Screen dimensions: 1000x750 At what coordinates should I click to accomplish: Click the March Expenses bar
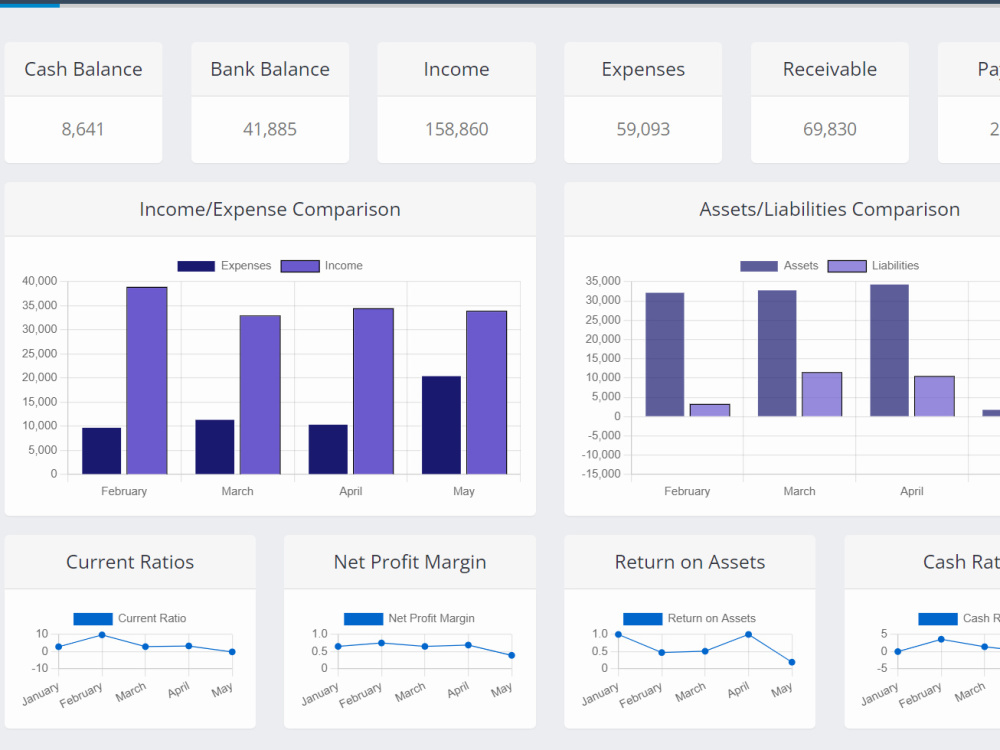pyautogui.click(x=215, y=447)
